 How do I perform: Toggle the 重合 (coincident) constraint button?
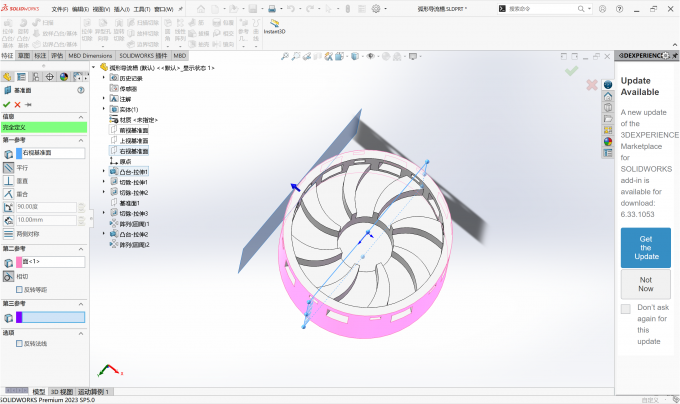coord(8,194)
